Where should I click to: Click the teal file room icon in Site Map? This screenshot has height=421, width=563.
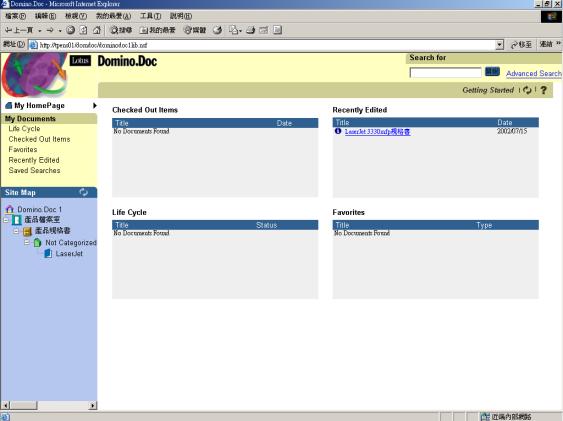[17, 220]
